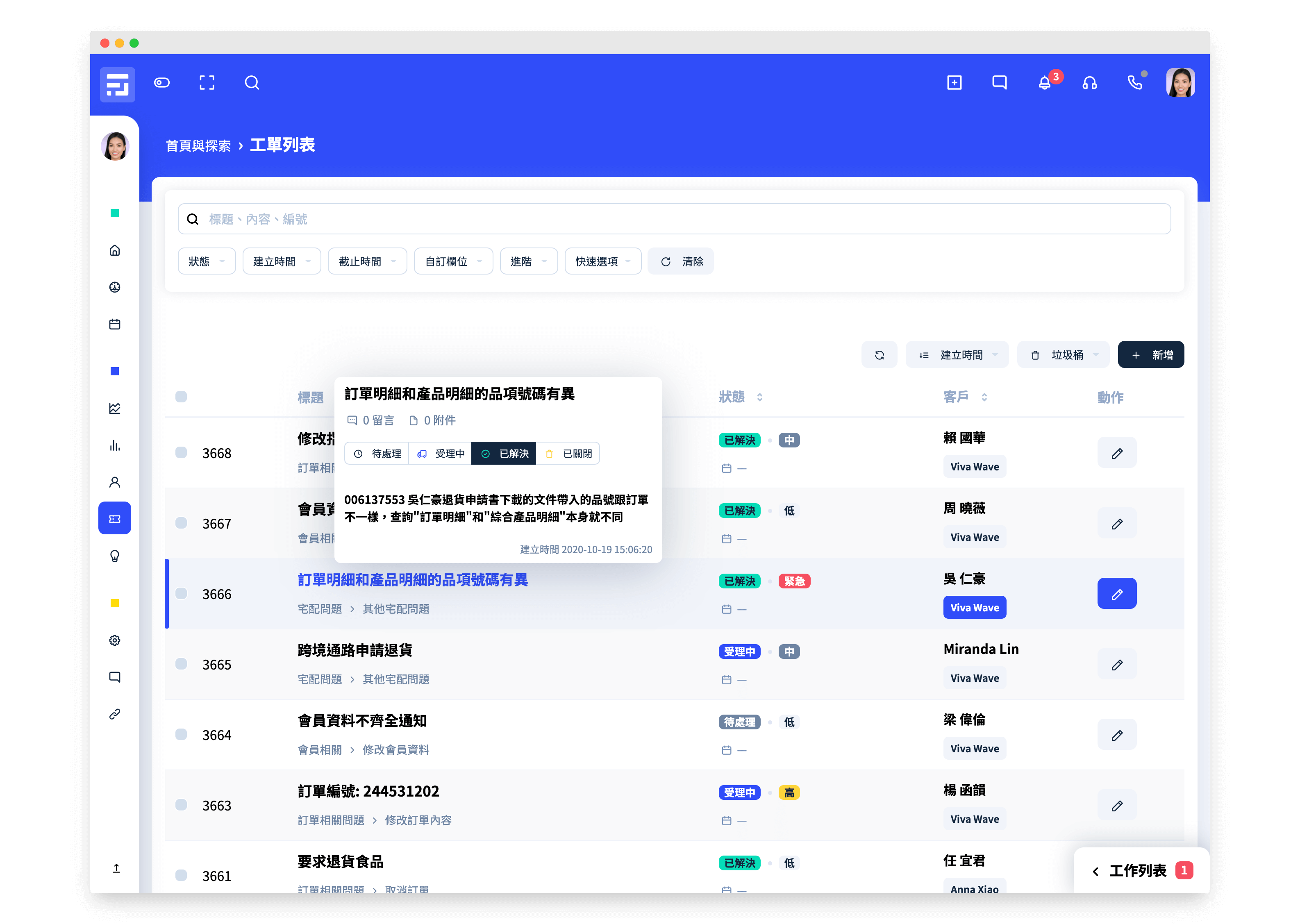Open the settings gear icon in sidebar
Viewport: 1300px width, 924px height.
pyautogui.click(x=115, y=640)
